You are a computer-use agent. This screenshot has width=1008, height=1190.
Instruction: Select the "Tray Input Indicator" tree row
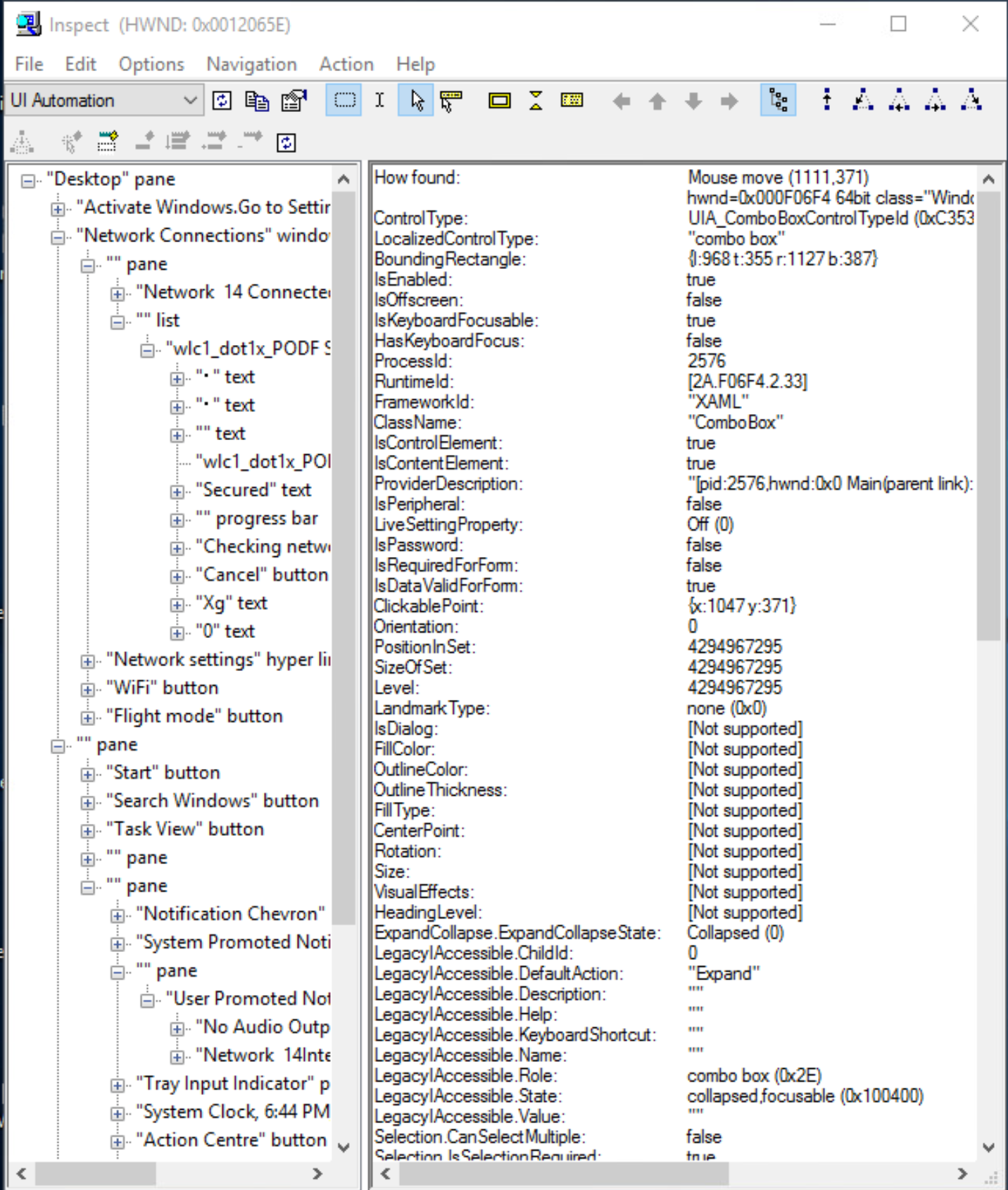point(233,1083)
